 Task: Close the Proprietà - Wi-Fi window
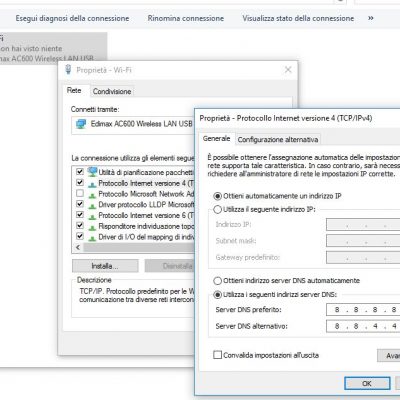coord(288,70)
